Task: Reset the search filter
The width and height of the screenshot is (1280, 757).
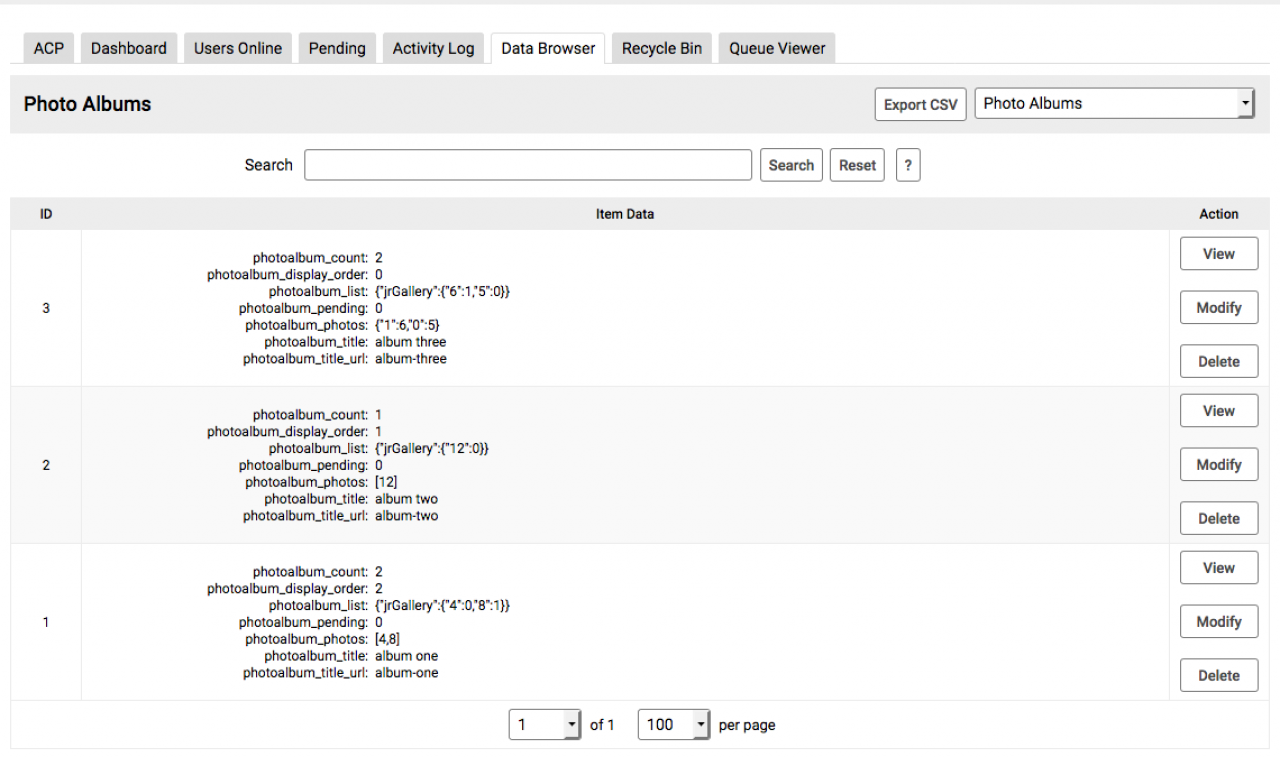Action: pos(857,166)
